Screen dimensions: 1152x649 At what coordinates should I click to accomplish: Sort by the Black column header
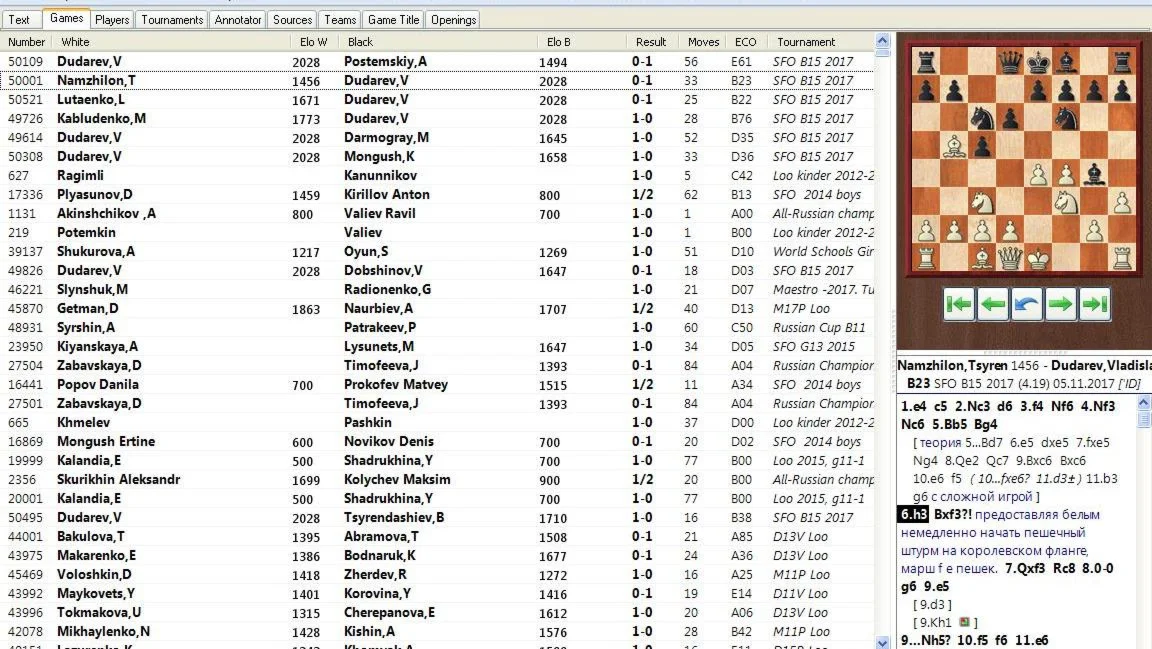click(439, 42)
